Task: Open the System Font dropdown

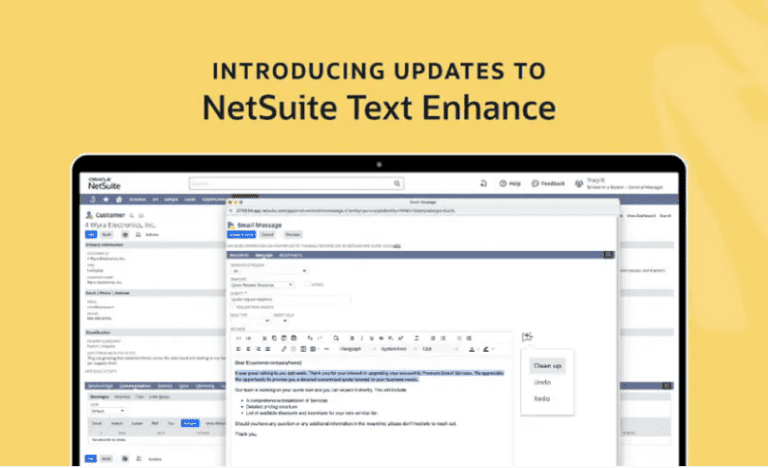Action: [x=399, y=349]
